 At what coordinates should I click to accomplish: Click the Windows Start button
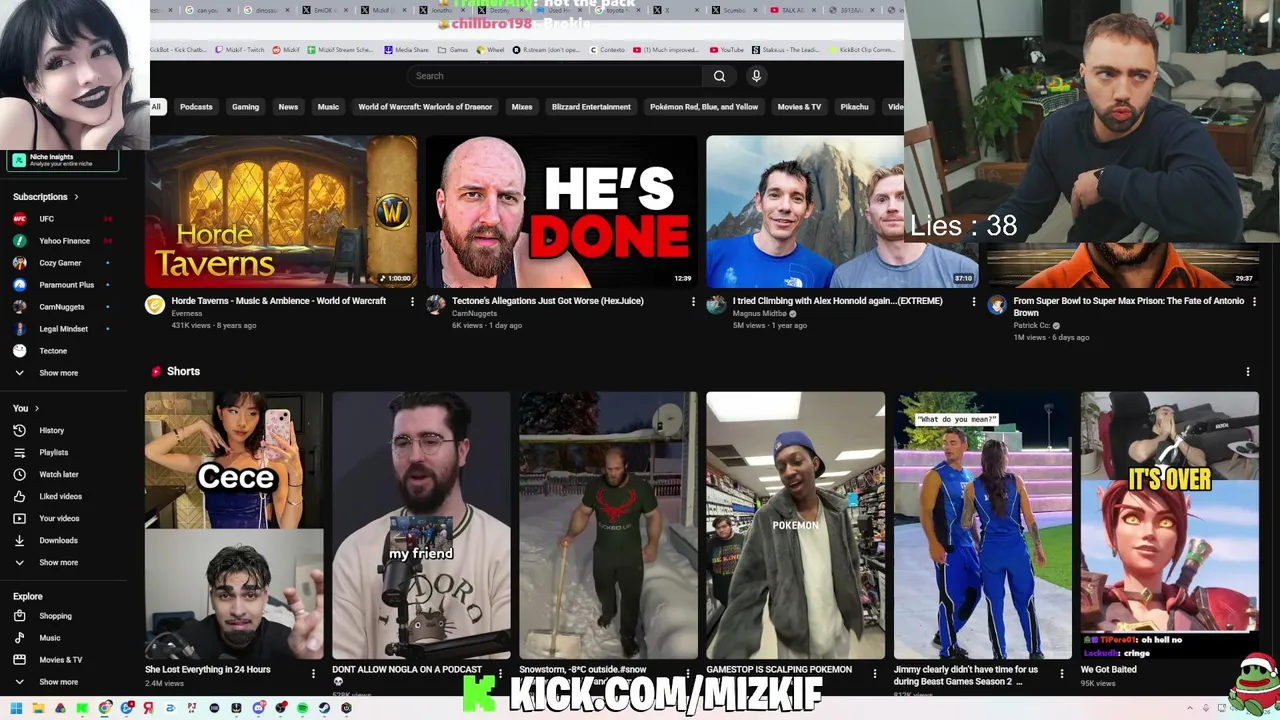[x=17, y=708]
